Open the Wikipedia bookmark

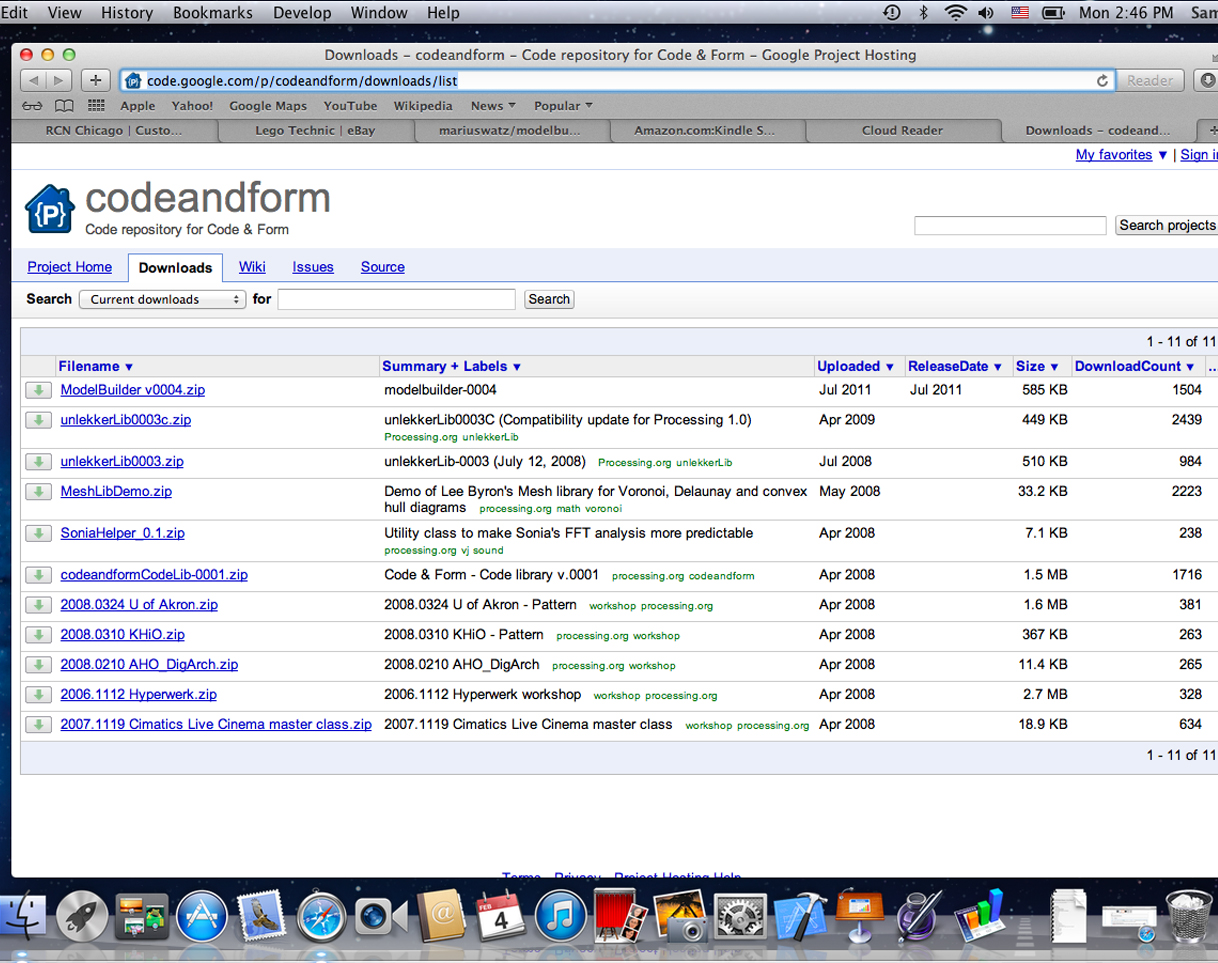point(423,106)
